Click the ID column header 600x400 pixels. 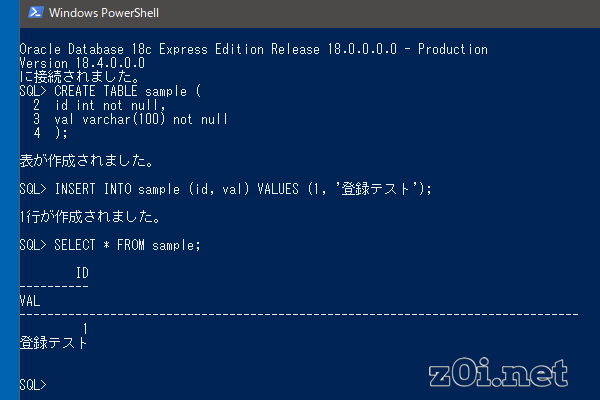pyautogui.click(x=82, y=272)
